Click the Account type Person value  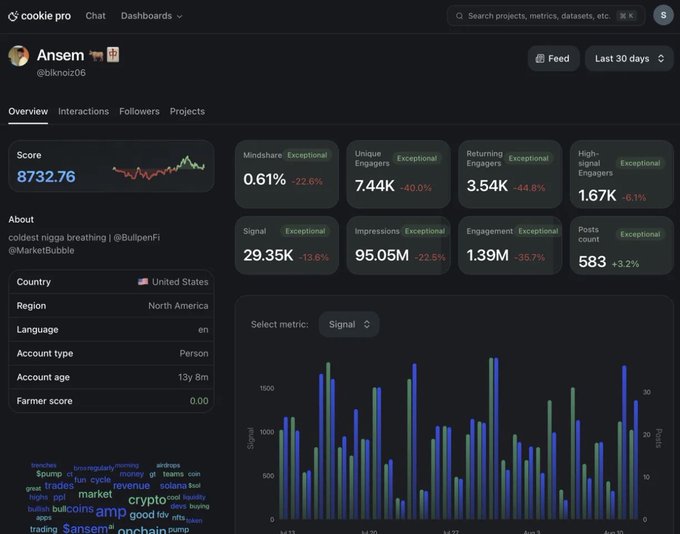pos(194,354)
